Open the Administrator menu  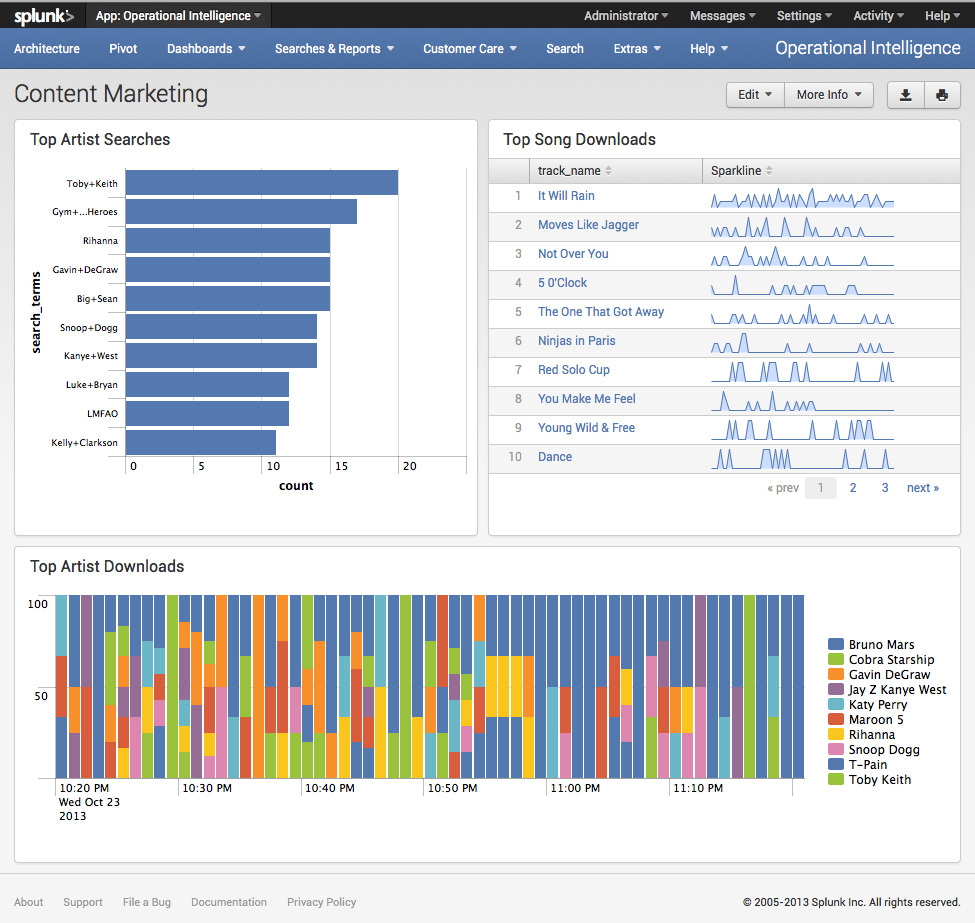click(626, 16)
